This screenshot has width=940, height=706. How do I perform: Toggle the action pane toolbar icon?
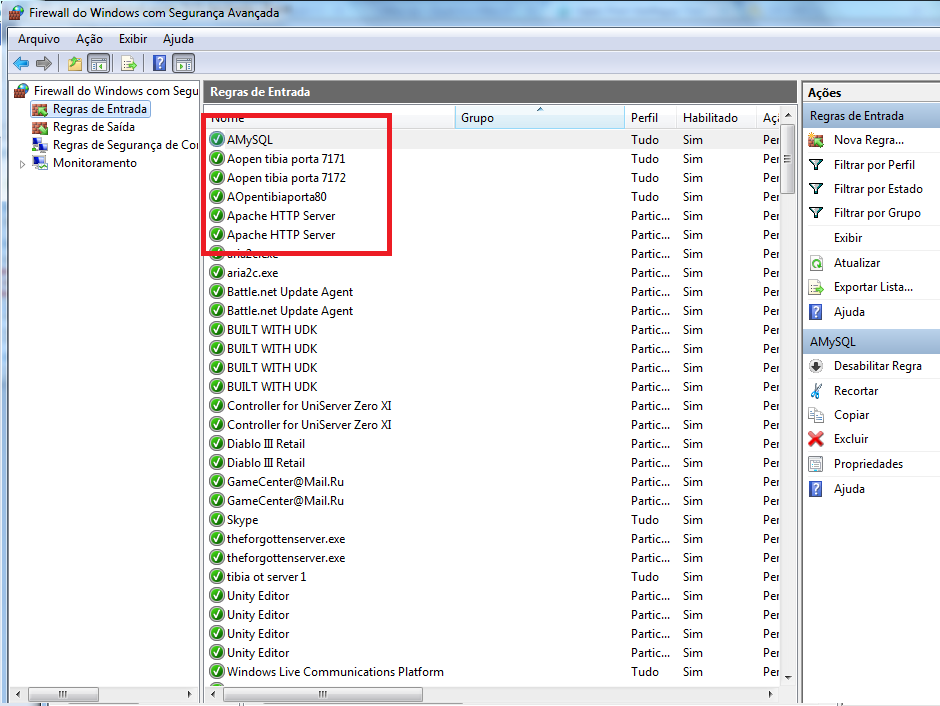183,63
